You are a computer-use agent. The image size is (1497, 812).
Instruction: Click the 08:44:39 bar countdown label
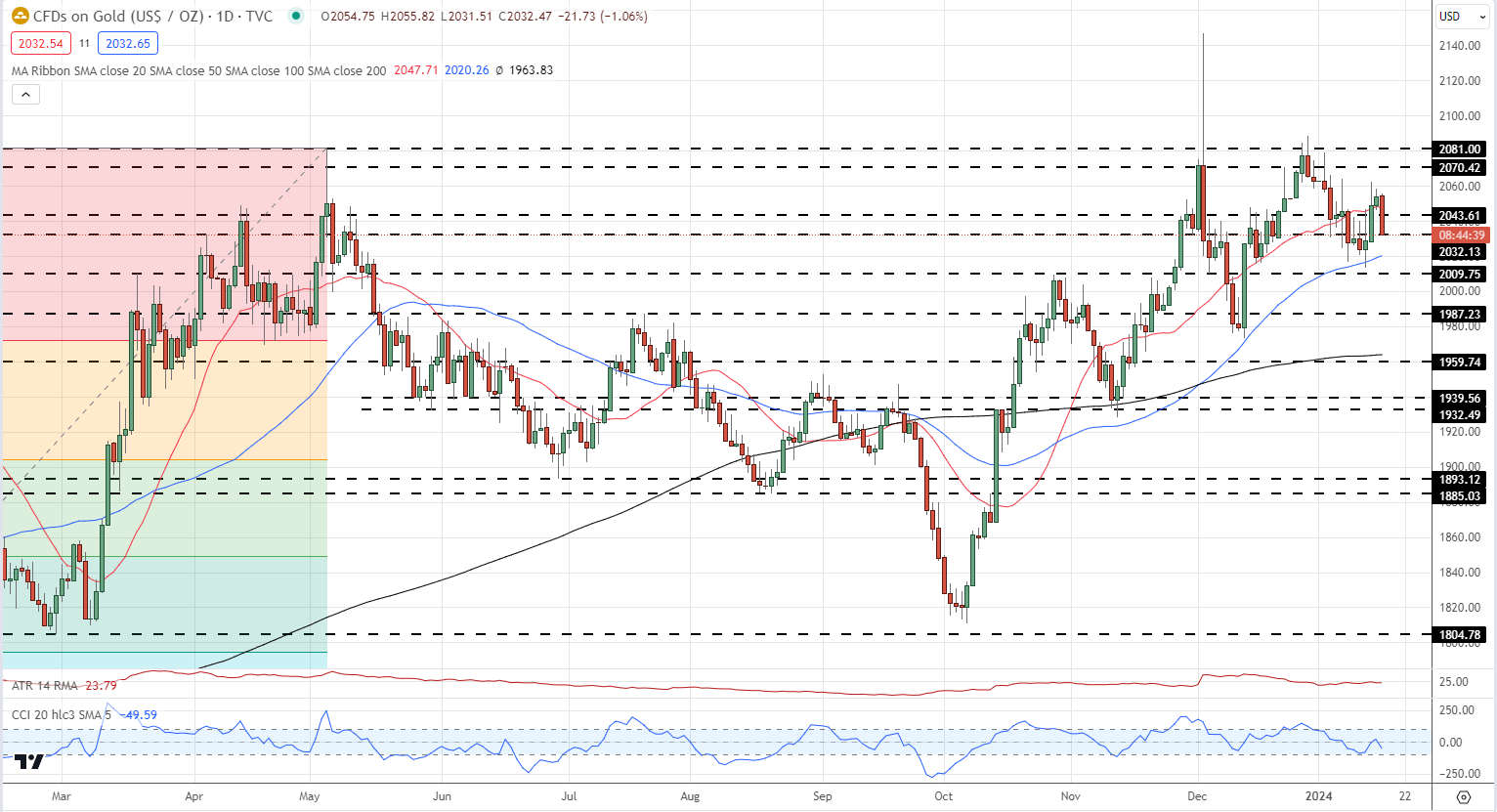[1462, 235]
